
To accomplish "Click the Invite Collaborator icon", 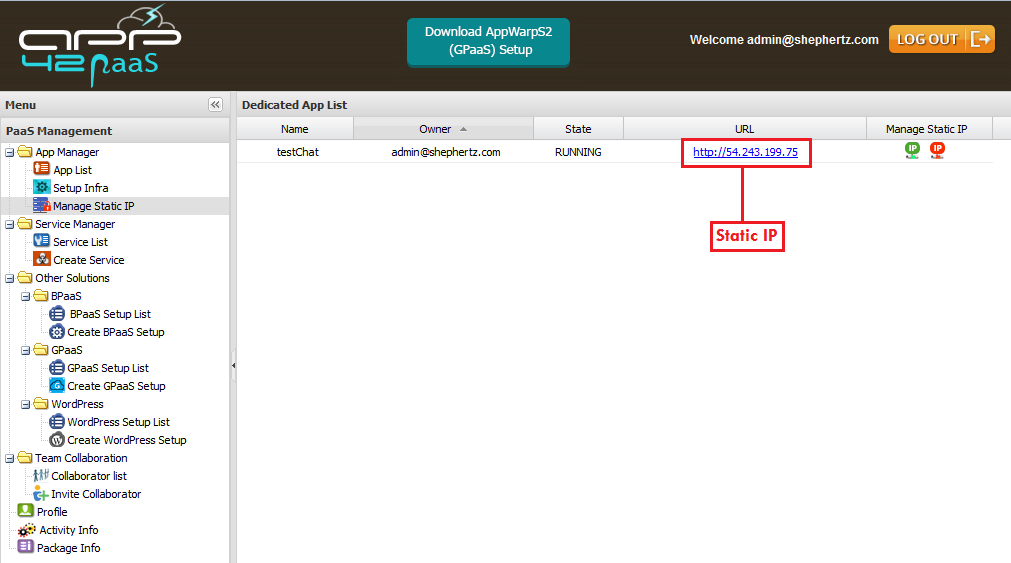I will [x=41, y=494].
